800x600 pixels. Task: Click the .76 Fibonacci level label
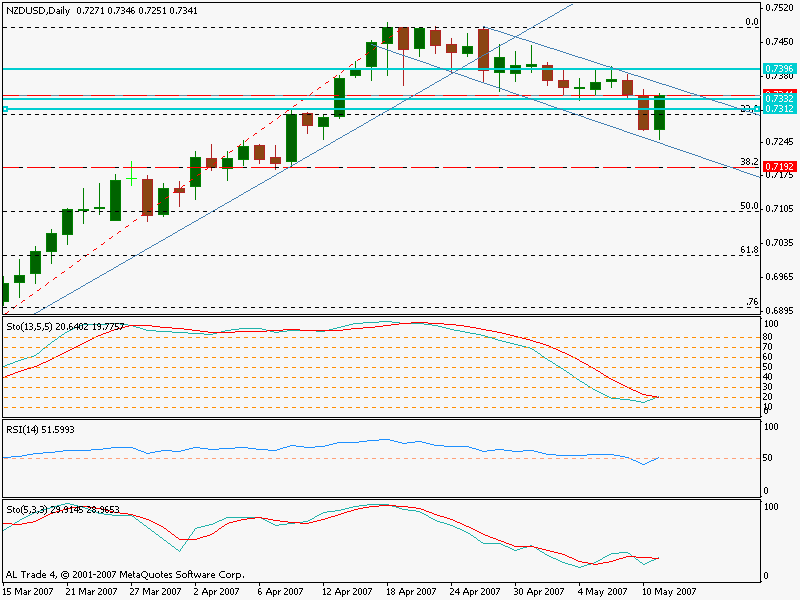coord(751,302)
